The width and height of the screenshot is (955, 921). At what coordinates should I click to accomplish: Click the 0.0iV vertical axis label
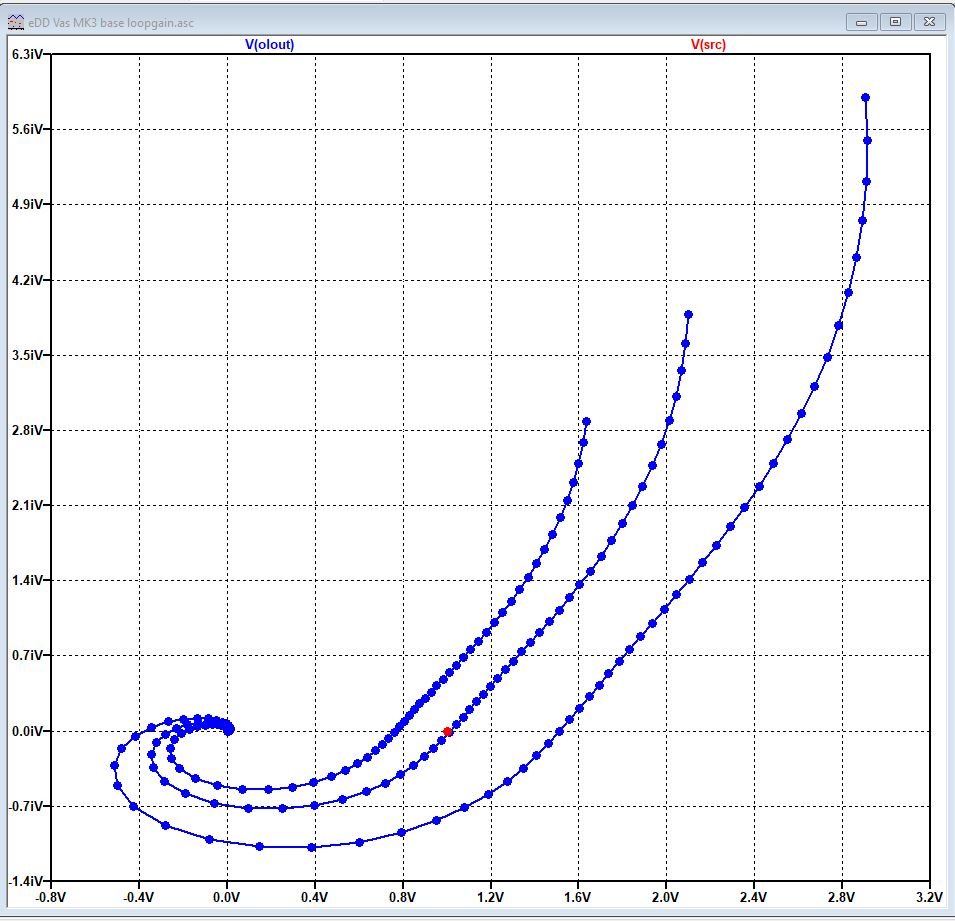point(27,731)
